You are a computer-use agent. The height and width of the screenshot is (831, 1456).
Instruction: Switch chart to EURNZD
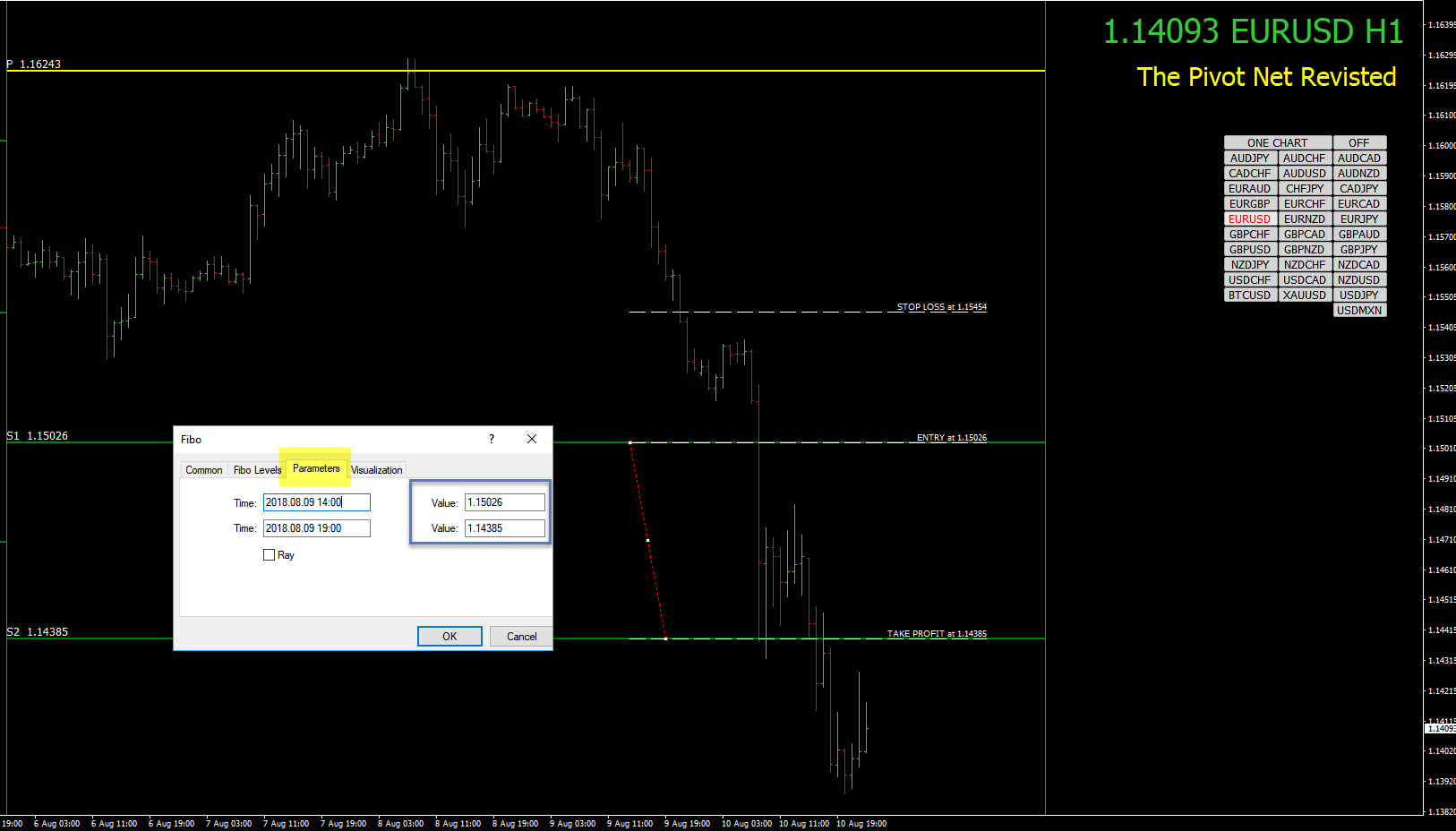click(x=1305, y=219)
